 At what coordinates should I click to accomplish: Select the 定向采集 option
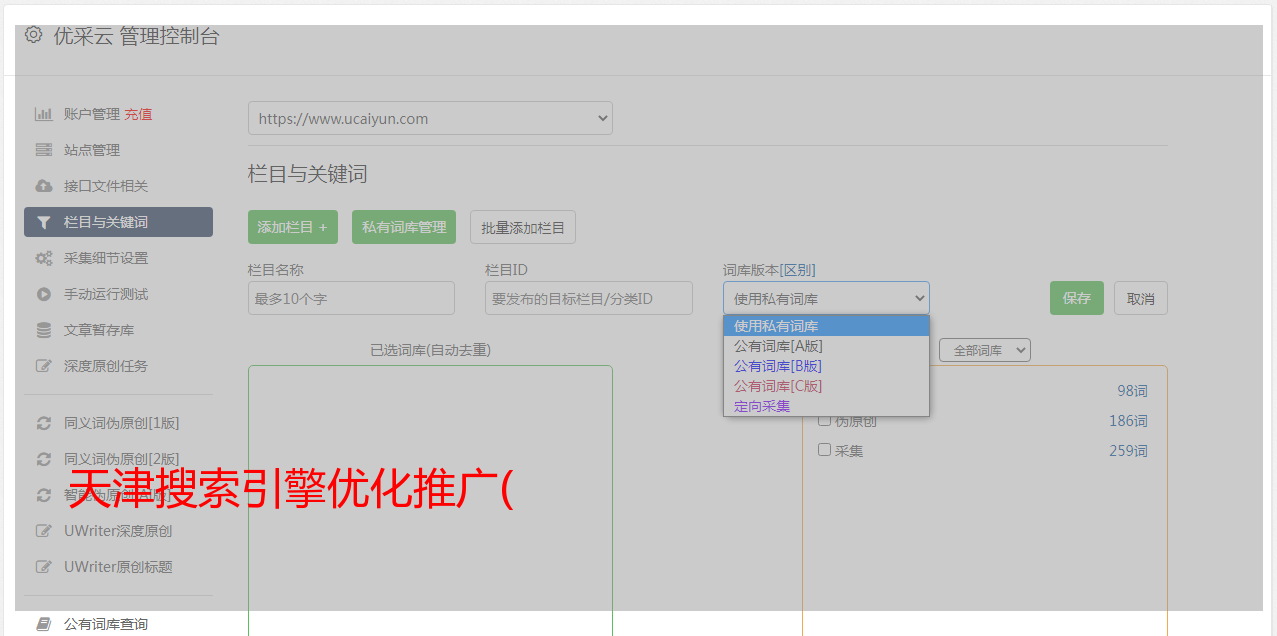(x=762, y=406)
